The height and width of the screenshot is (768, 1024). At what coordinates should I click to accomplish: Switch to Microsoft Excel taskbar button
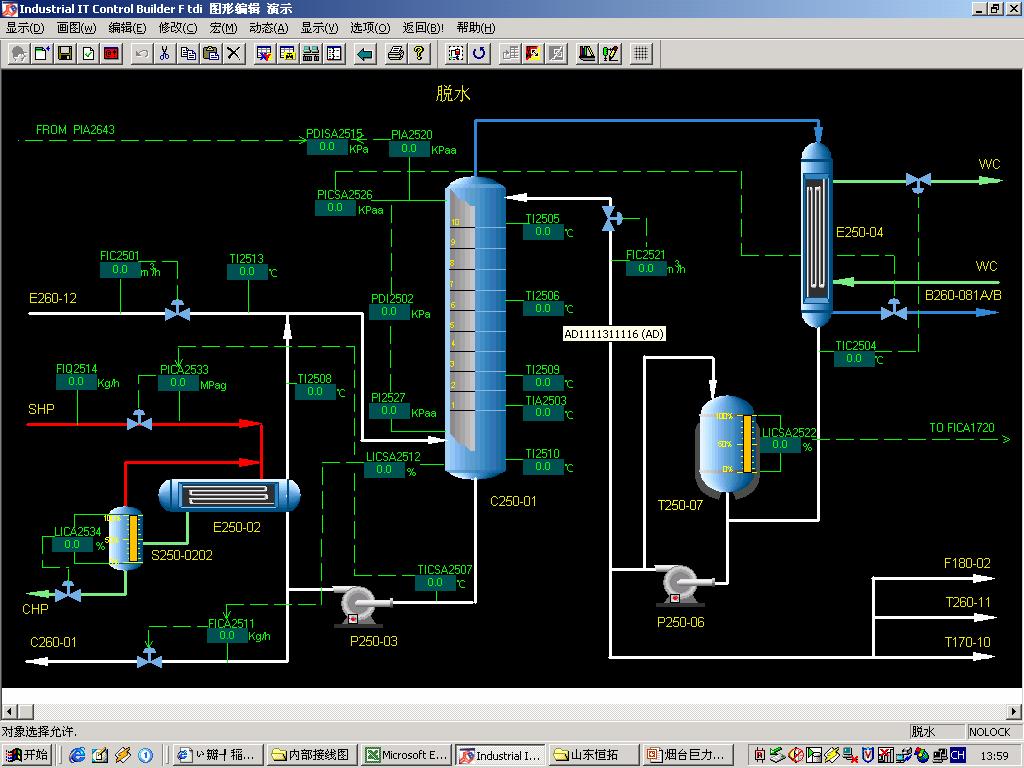coord(405,755)
